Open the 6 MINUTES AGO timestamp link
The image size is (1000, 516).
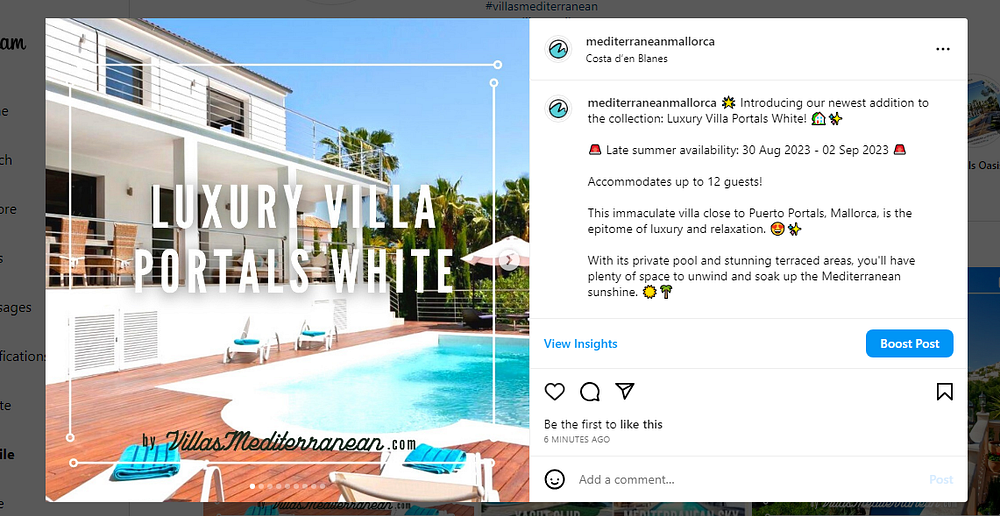[577, 439]
